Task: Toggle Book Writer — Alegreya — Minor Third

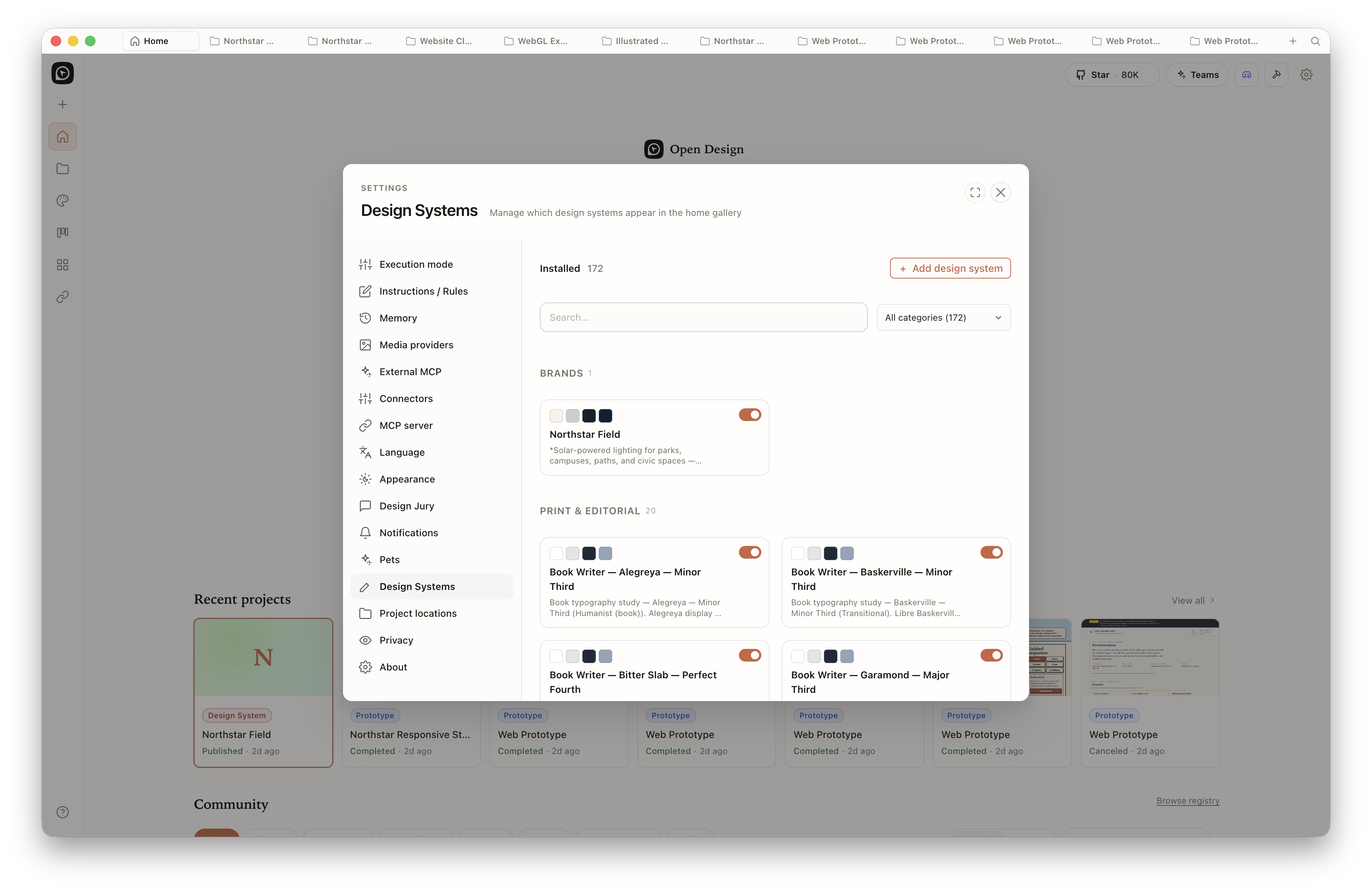Action: pyautogui.click(x=749, y=552)
